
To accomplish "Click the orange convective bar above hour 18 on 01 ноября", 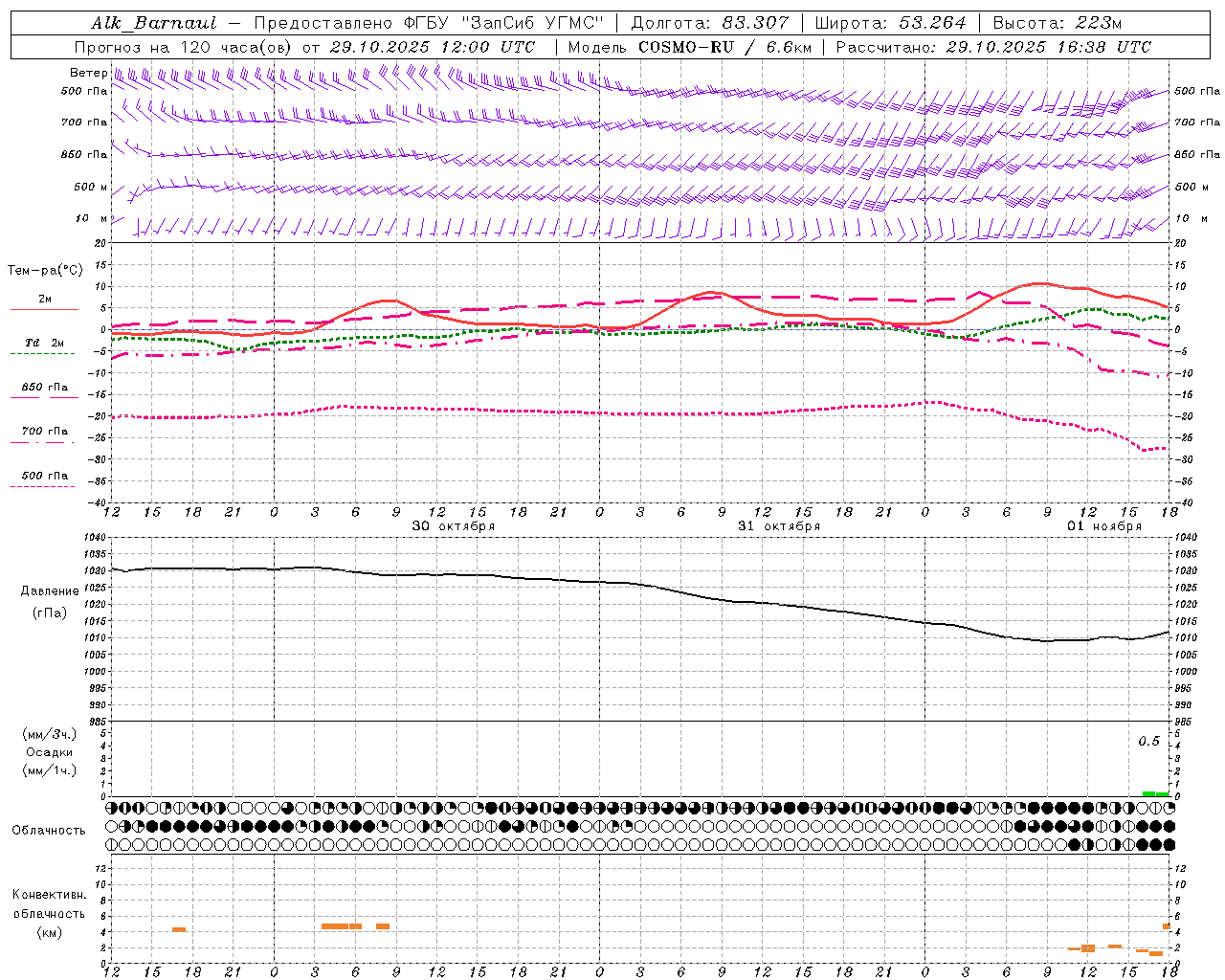I will point(1167,926).
